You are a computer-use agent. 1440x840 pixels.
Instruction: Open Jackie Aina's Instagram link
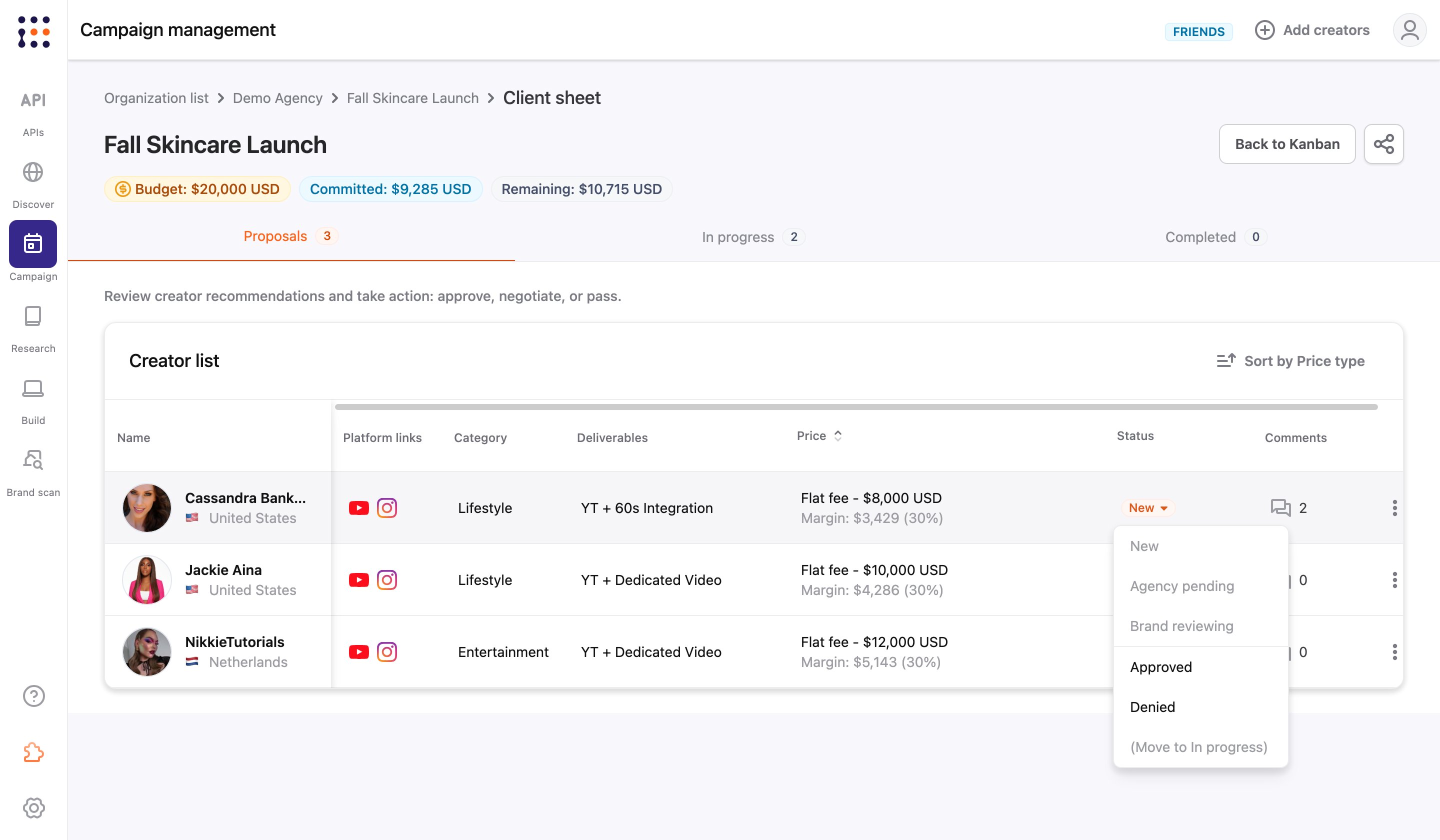[387, 580]
